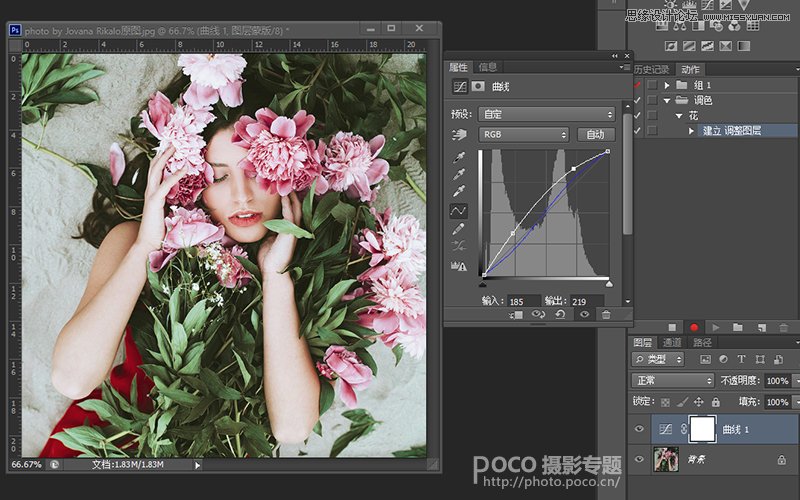This screenshot has width=800, height=500.
Task: Play the selected action
Action: [x=716, y=328]
